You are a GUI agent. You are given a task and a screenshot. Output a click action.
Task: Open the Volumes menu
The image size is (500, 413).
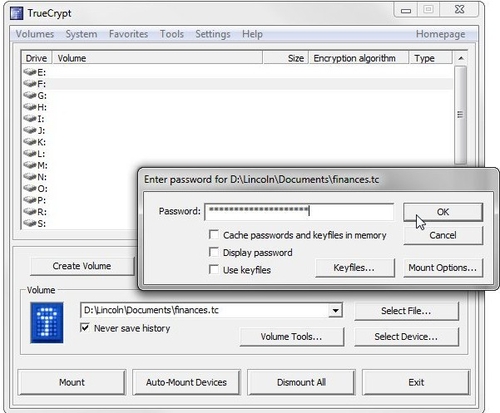(35, 34)
